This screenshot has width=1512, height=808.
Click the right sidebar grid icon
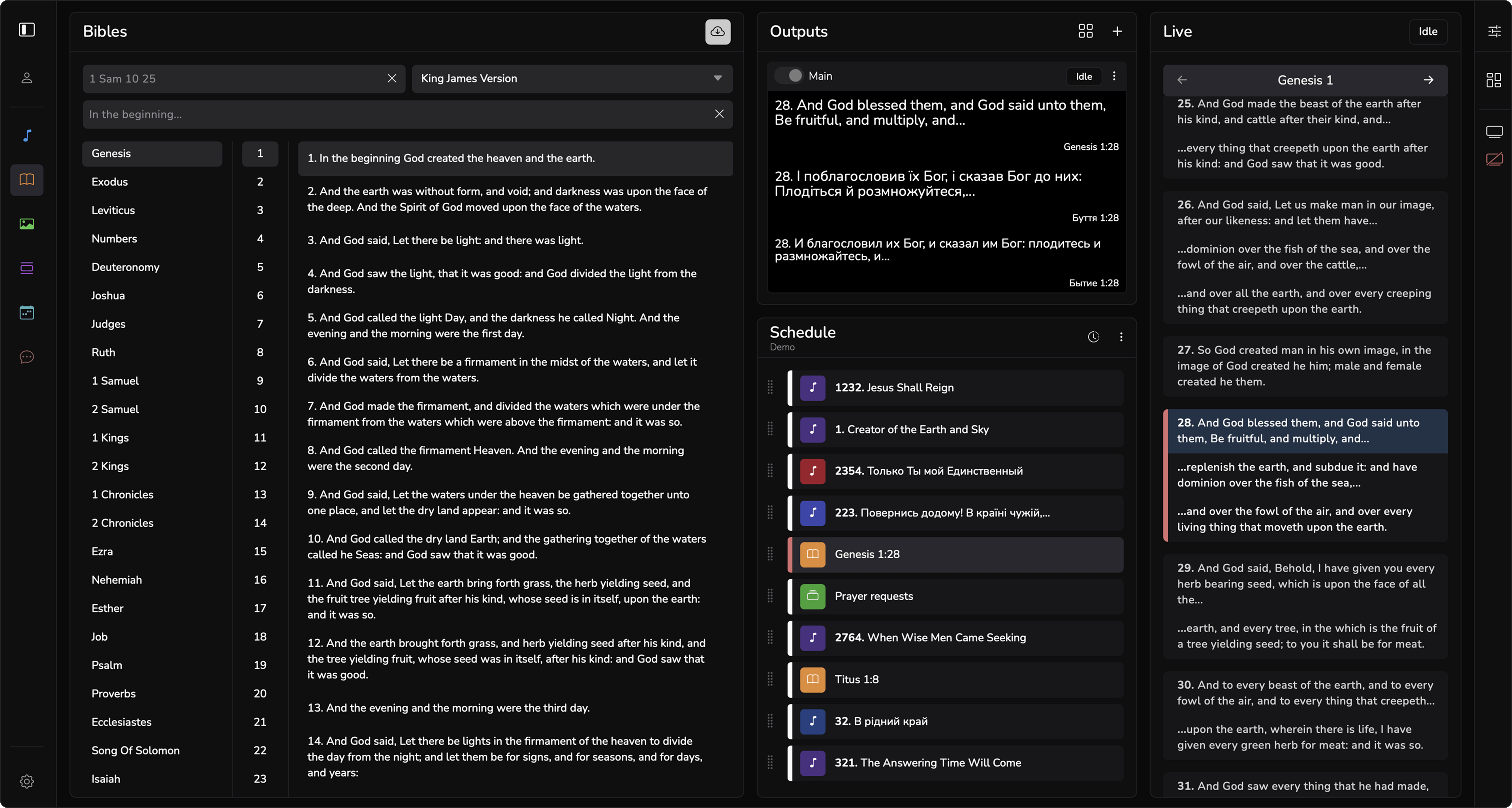tap(1494, 80)
